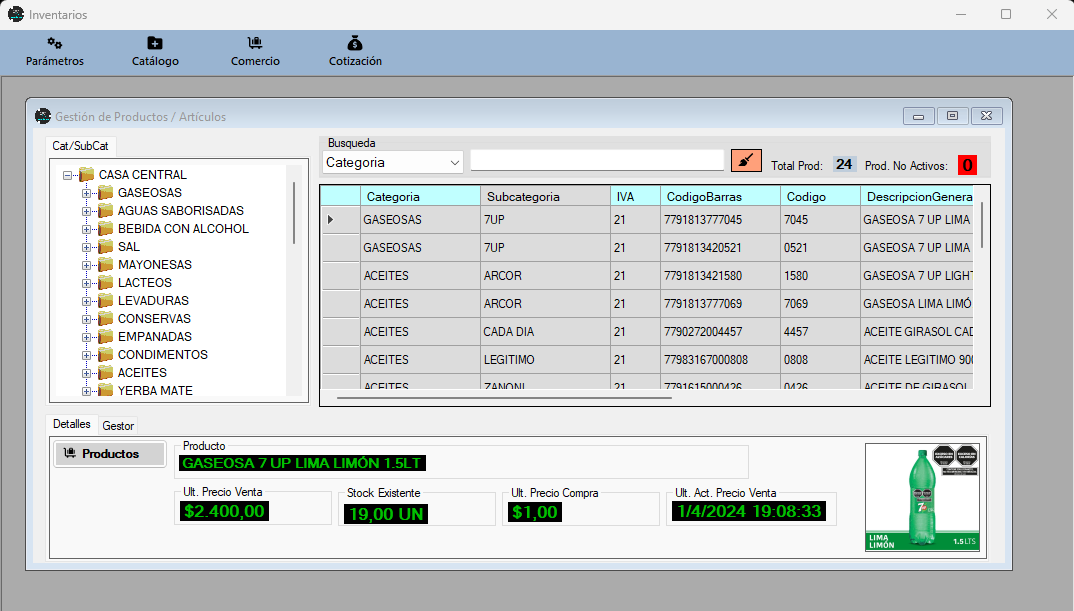Click the Busqueda text input field

pos(597,160)
